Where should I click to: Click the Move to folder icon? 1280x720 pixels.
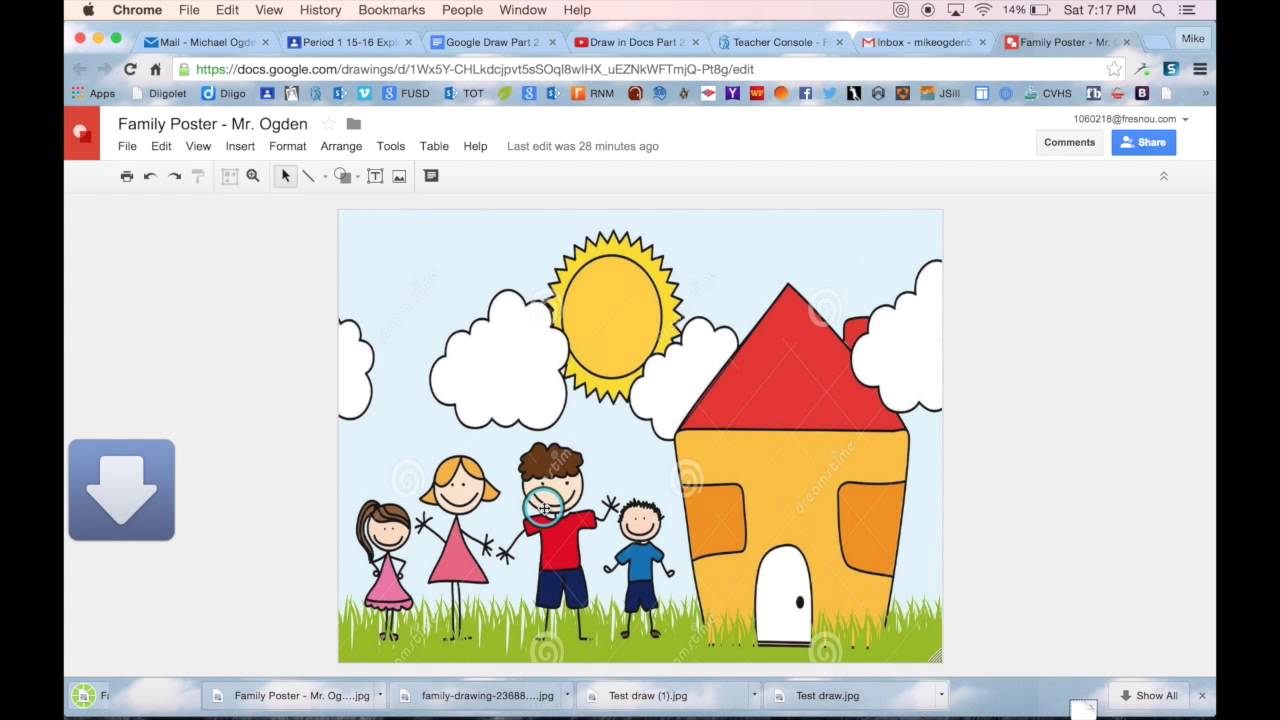click(353, 124)
